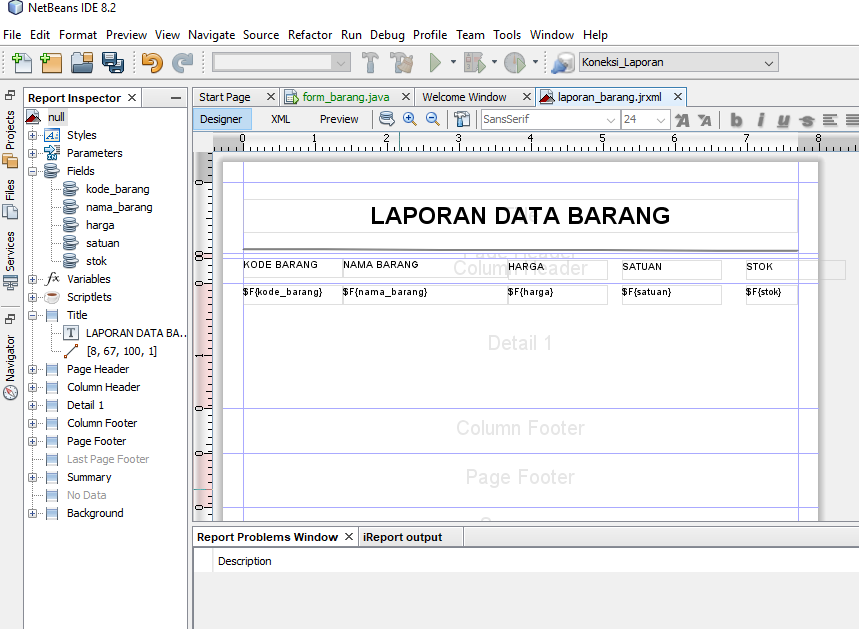
Task: Toggle bold text formatting
Action: tap(736, 120)
